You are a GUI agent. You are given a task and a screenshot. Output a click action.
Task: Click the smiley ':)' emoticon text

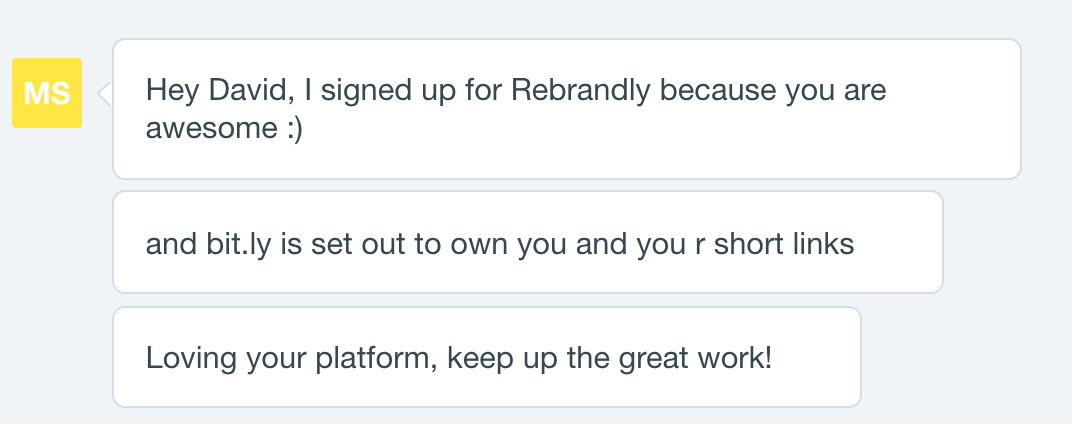point(293,129)
